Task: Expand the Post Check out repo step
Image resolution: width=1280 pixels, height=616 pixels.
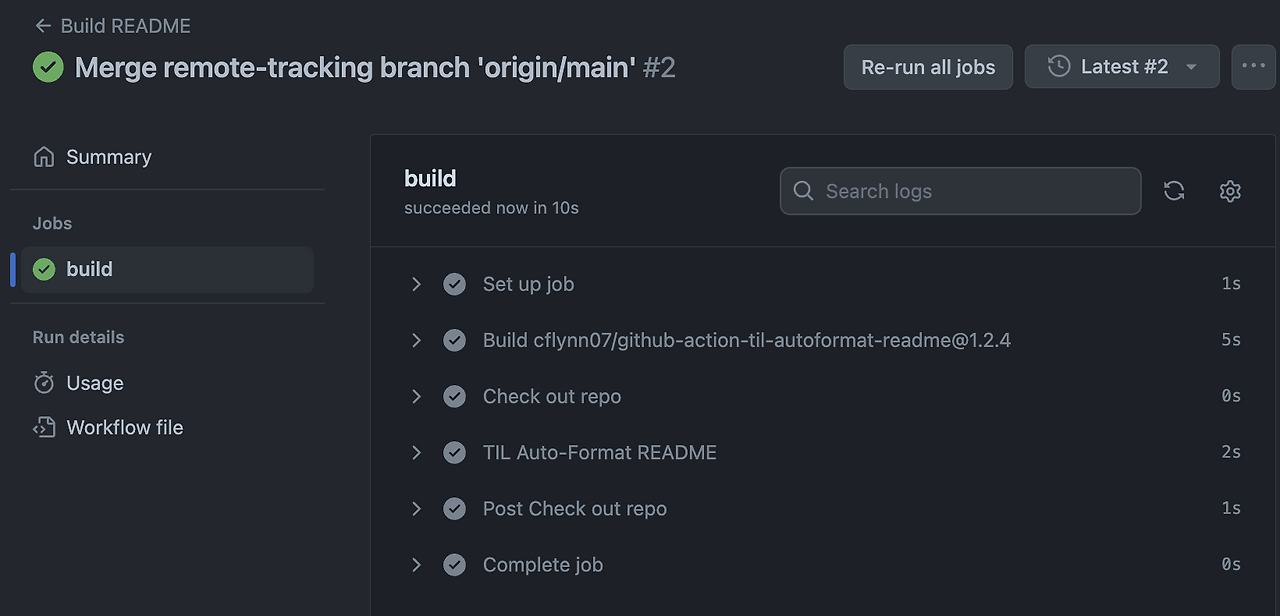Action: [417, 508]
